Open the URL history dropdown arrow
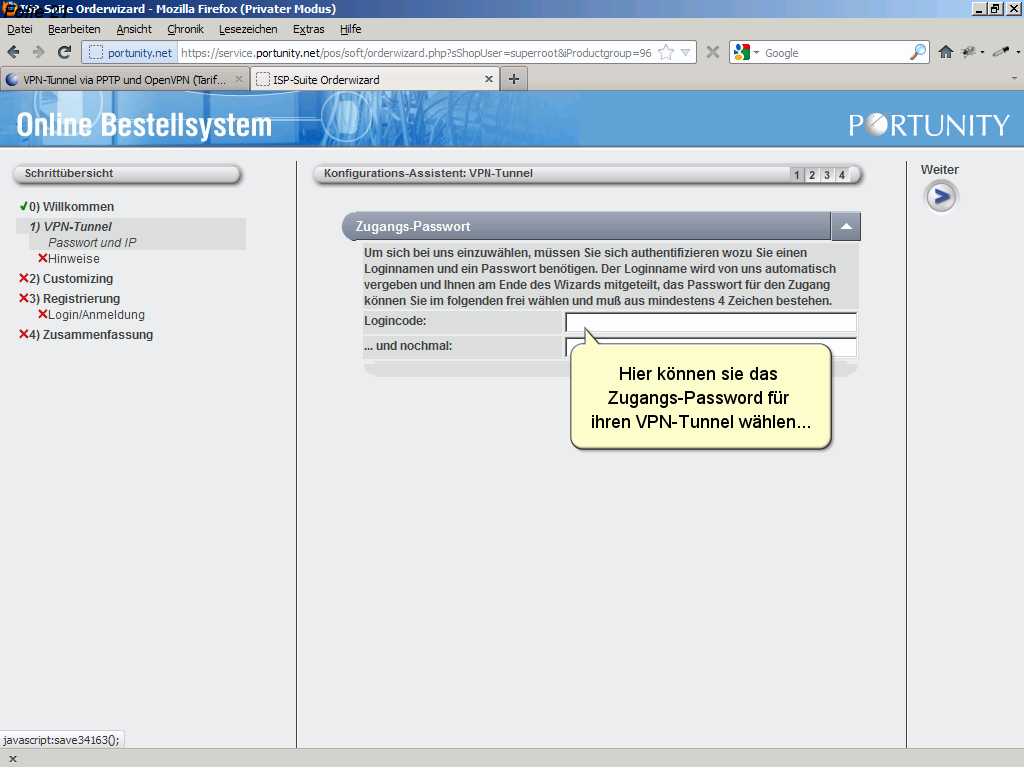This screenshot has width=1024, height=768. [686, 52]
